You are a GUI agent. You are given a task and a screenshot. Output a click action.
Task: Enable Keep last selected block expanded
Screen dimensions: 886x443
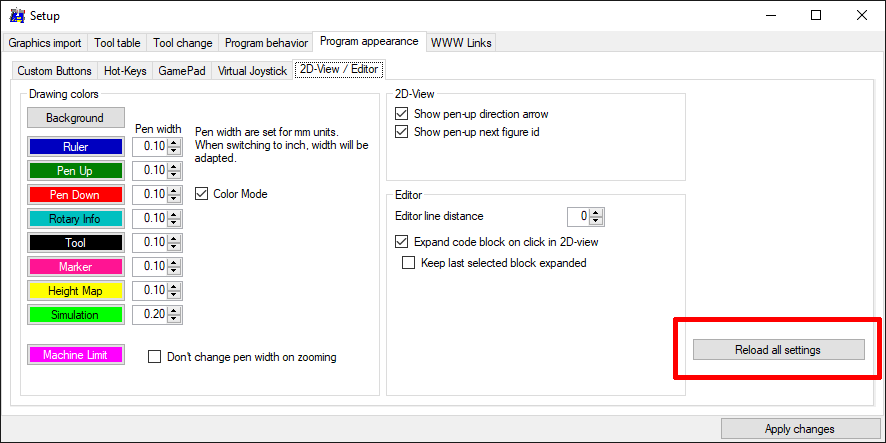click(x=408, y=263)
